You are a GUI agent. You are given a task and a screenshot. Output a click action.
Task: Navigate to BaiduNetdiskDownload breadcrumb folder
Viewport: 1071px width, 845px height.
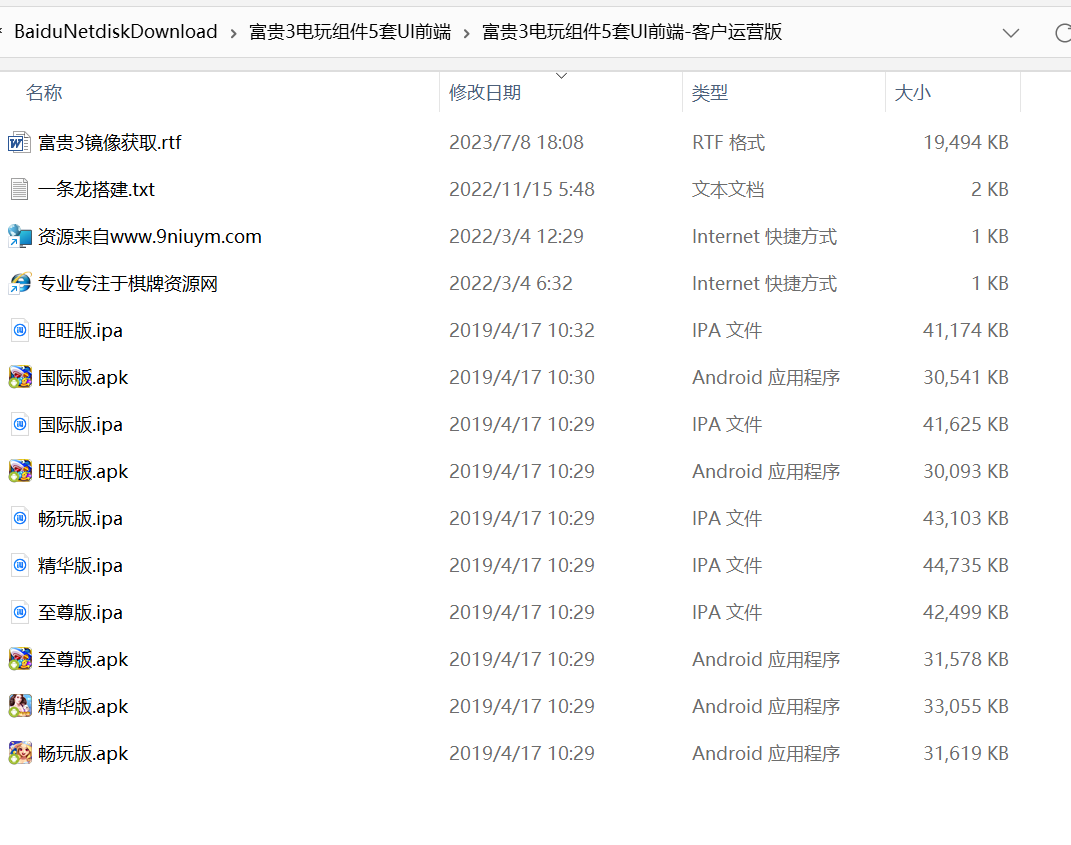tap(116, 32)
